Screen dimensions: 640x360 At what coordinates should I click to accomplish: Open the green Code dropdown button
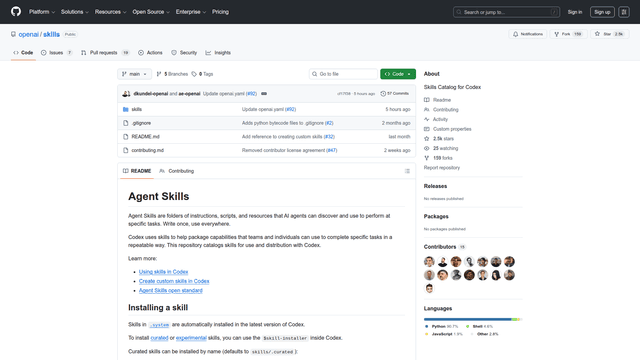coord(398,74)
